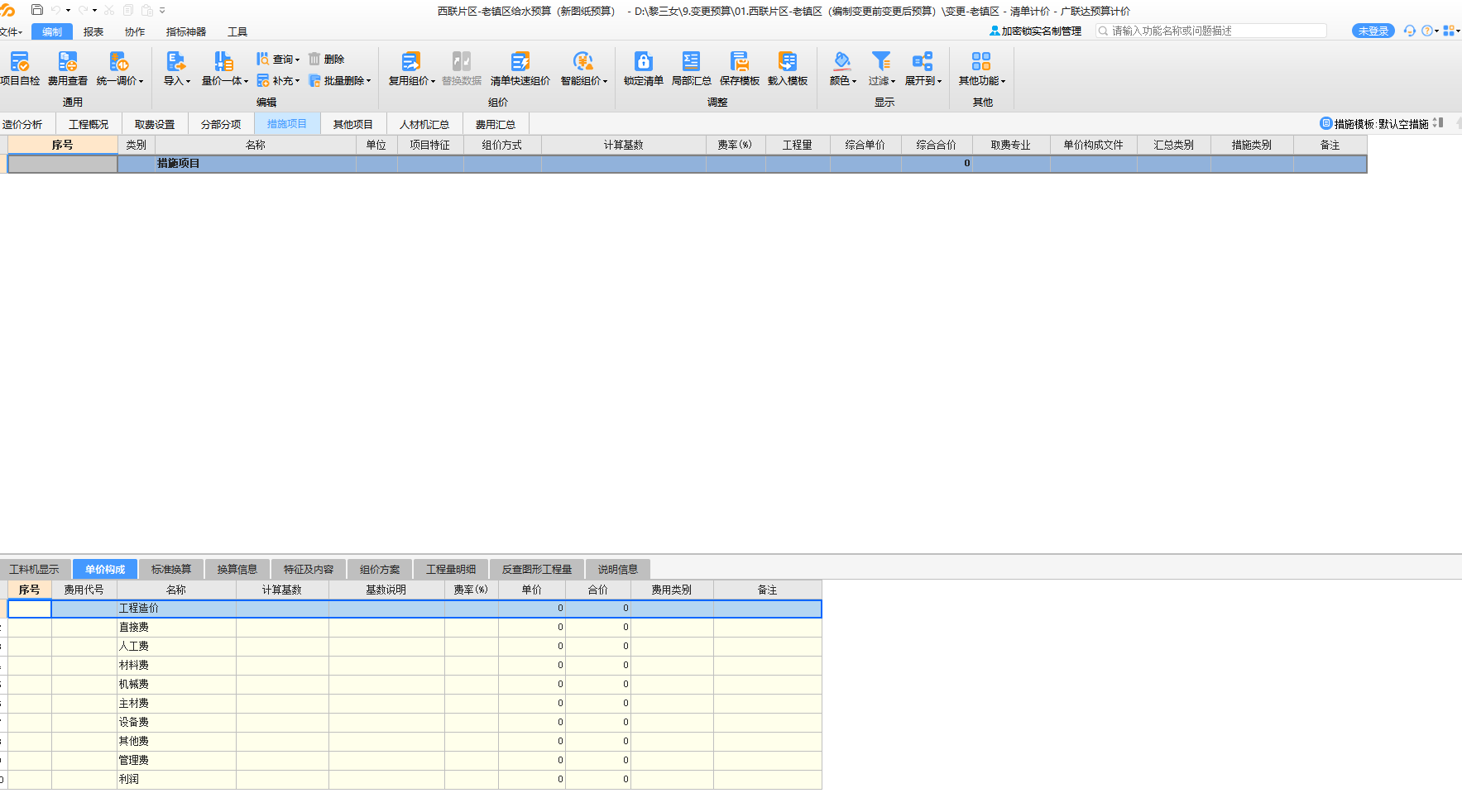Switch to the 取费设置 tab

155,124
